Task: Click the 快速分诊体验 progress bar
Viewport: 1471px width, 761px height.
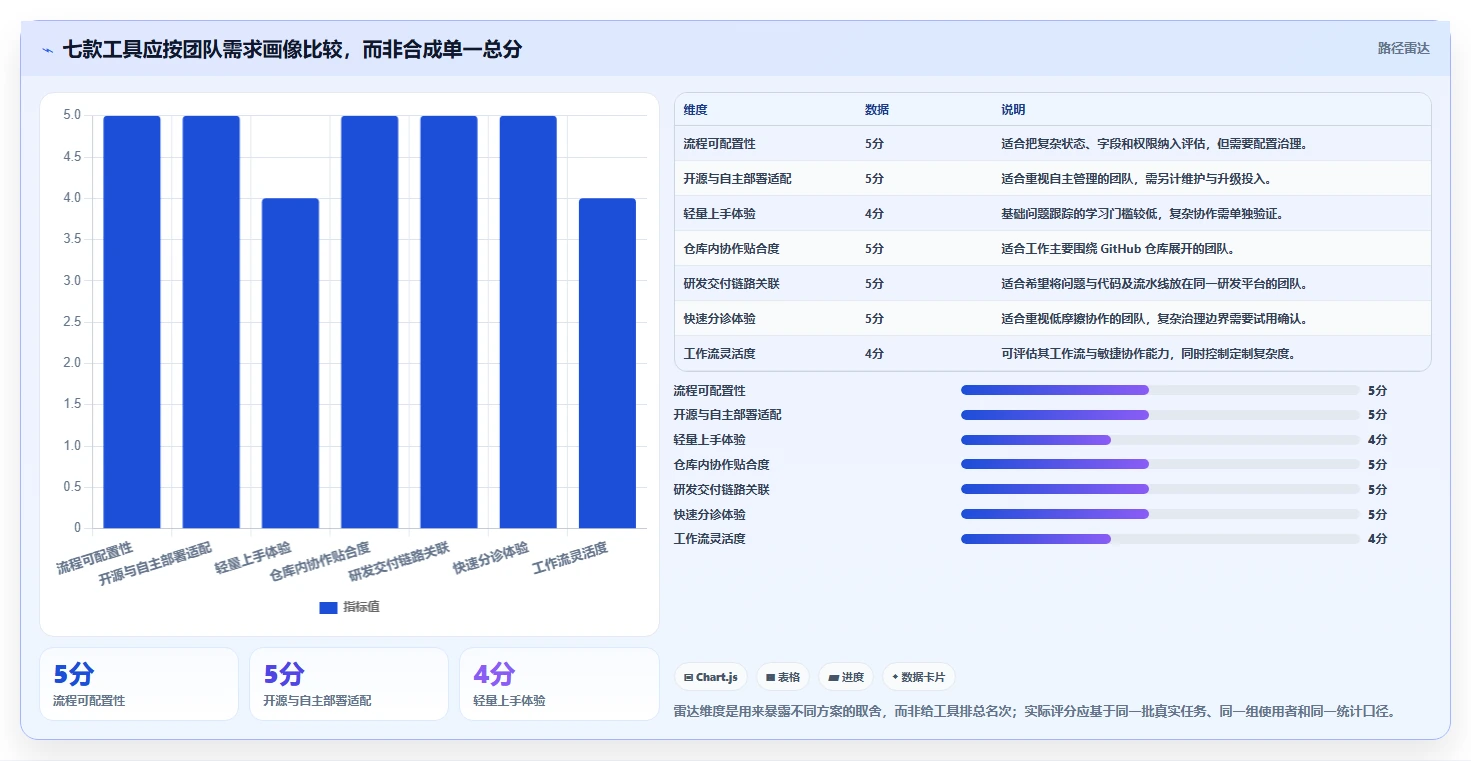Action: coord(1160,514)
